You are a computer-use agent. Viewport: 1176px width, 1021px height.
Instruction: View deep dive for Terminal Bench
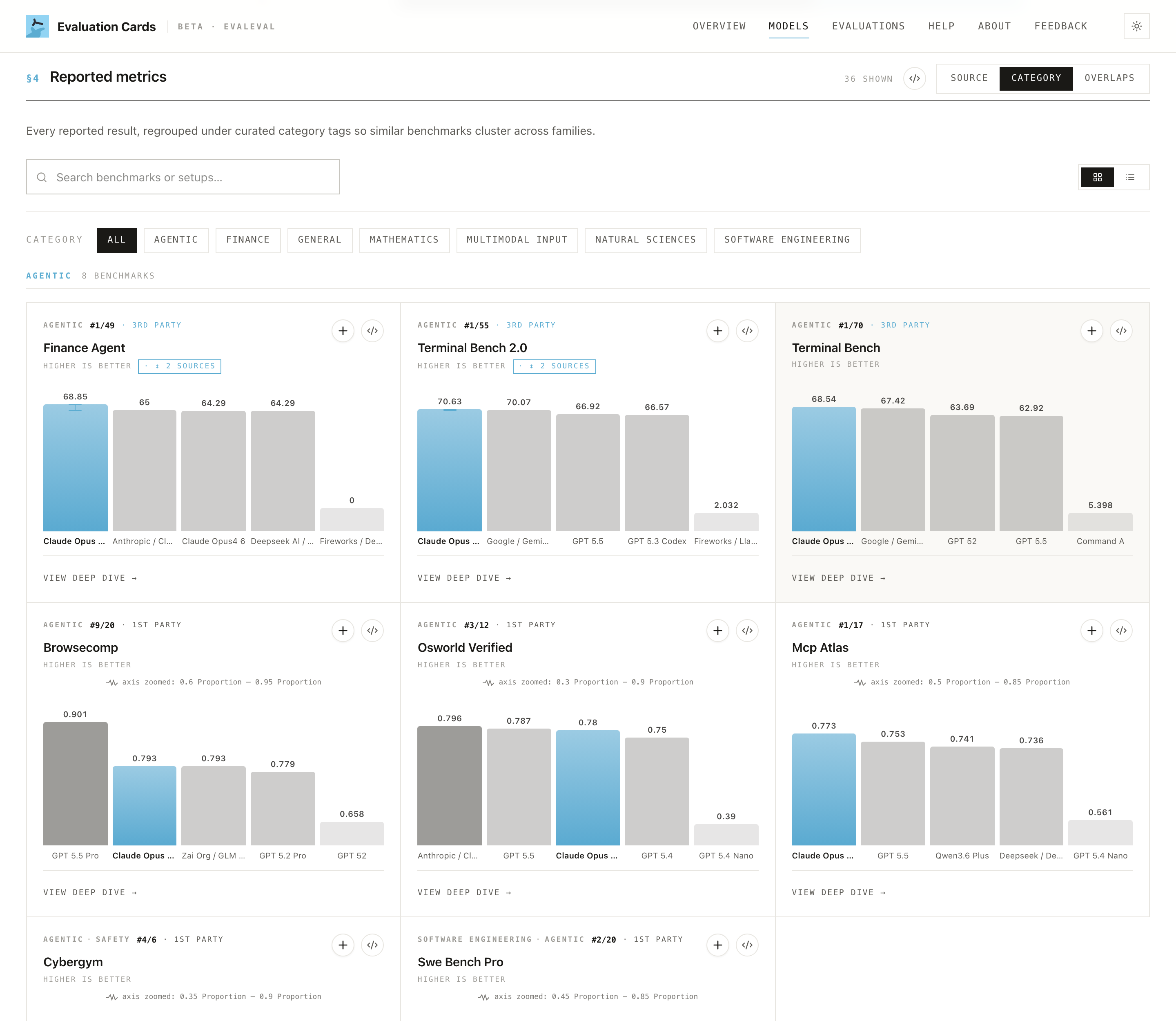point(839,578)
